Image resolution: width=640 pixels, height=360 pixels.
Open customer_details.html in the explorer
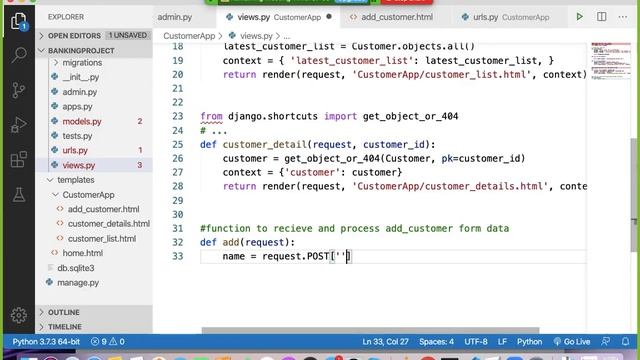coord(109,224)
